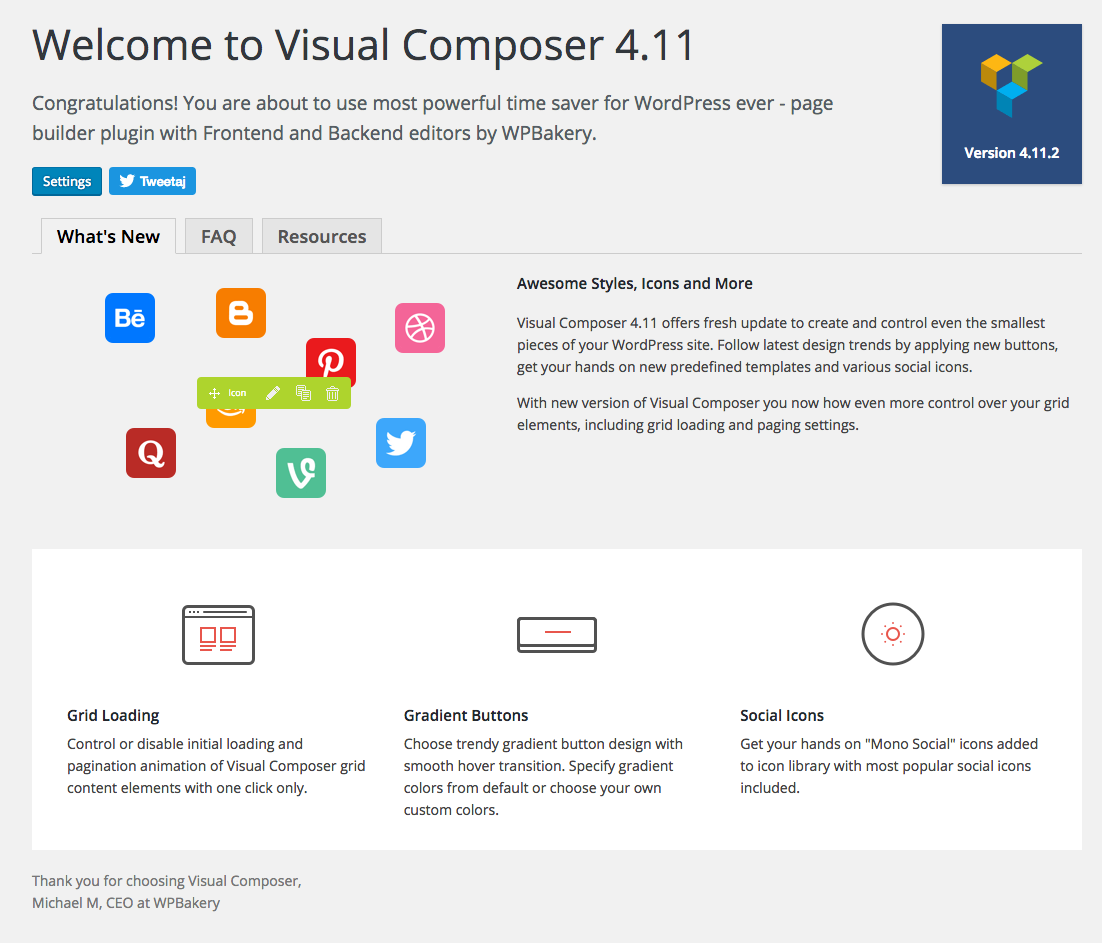Click the Behance social icon

[130, 318]
